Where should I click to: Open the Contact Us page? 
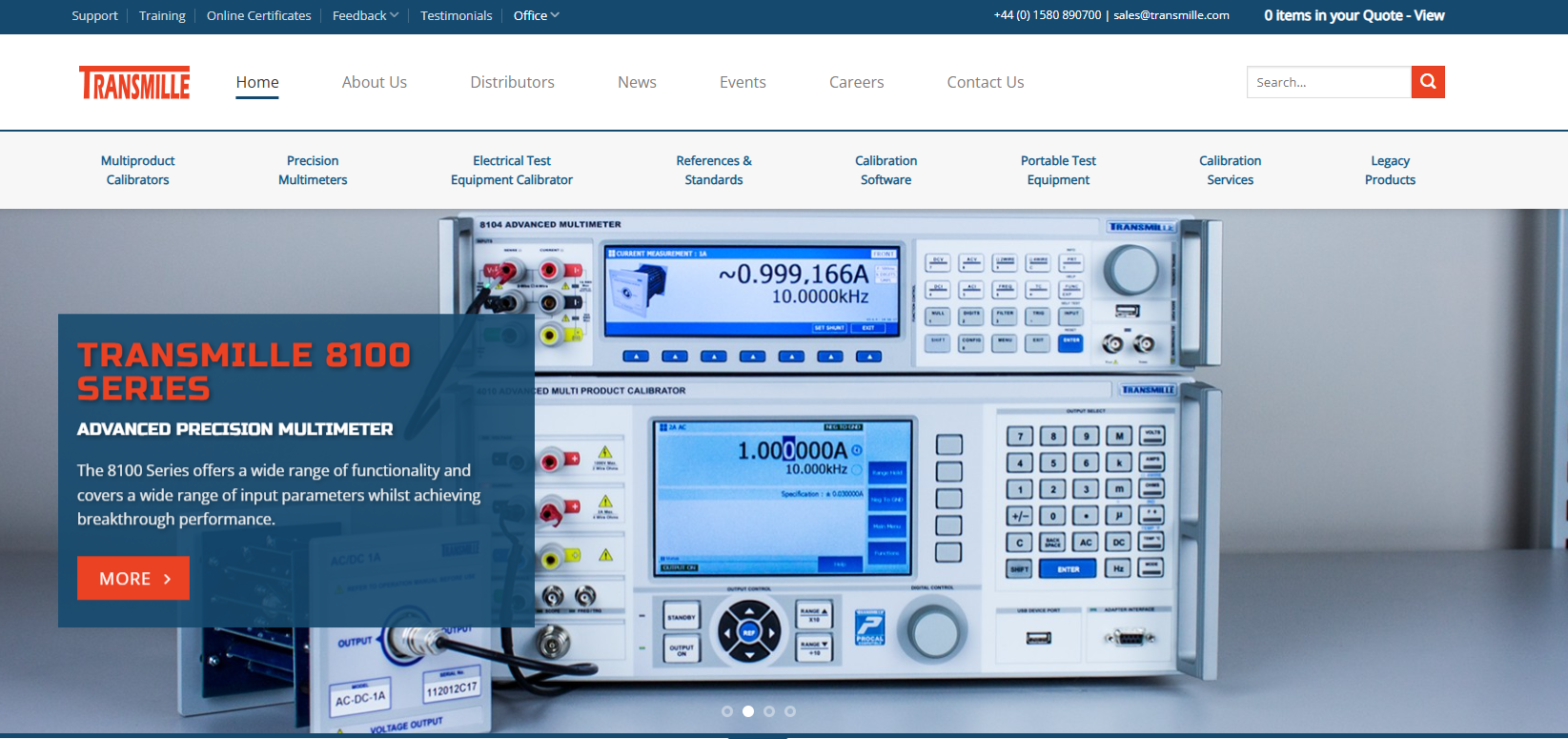coord(986,82)
